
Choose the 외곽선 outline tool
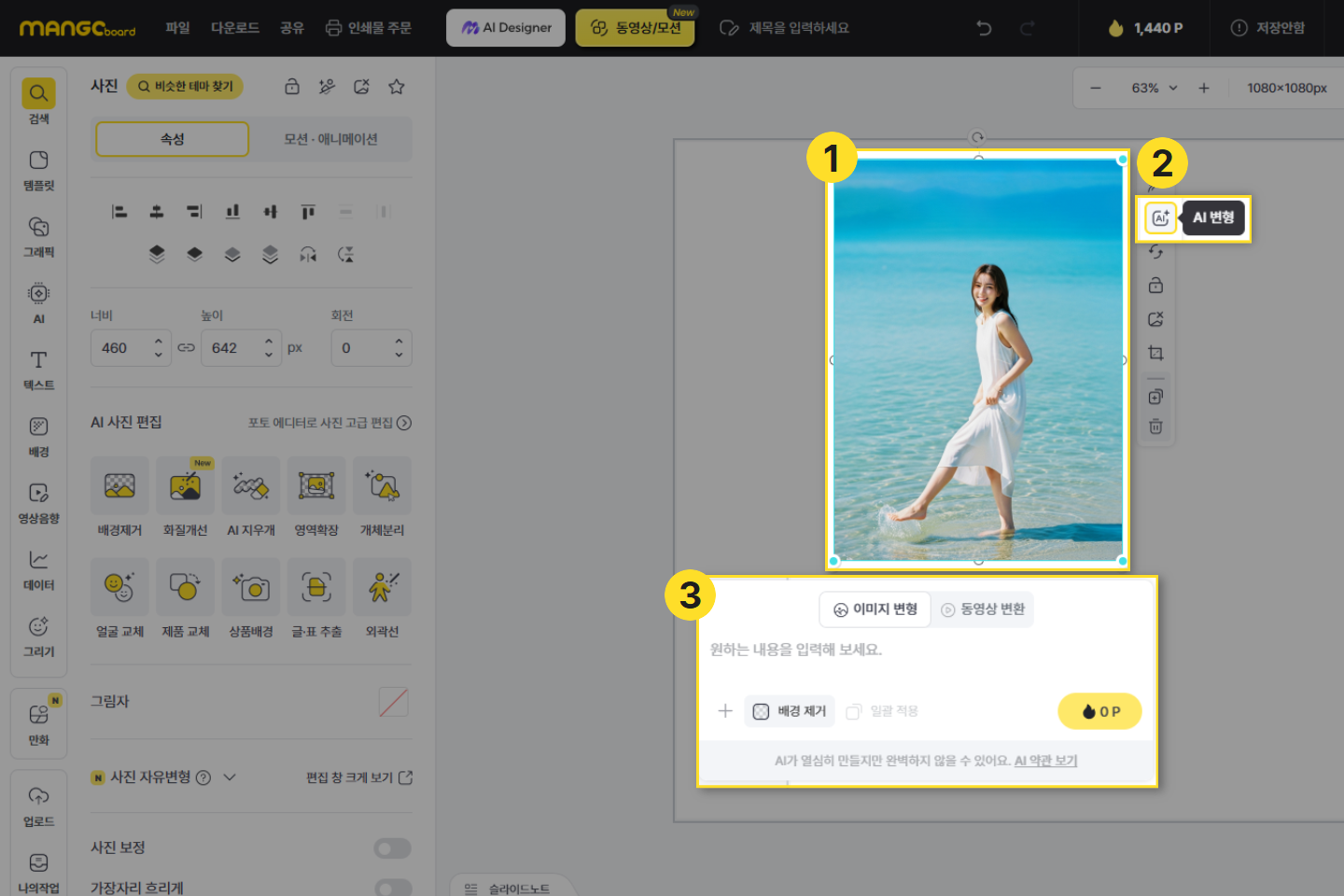pyautogui.click(x=382, y=598)
